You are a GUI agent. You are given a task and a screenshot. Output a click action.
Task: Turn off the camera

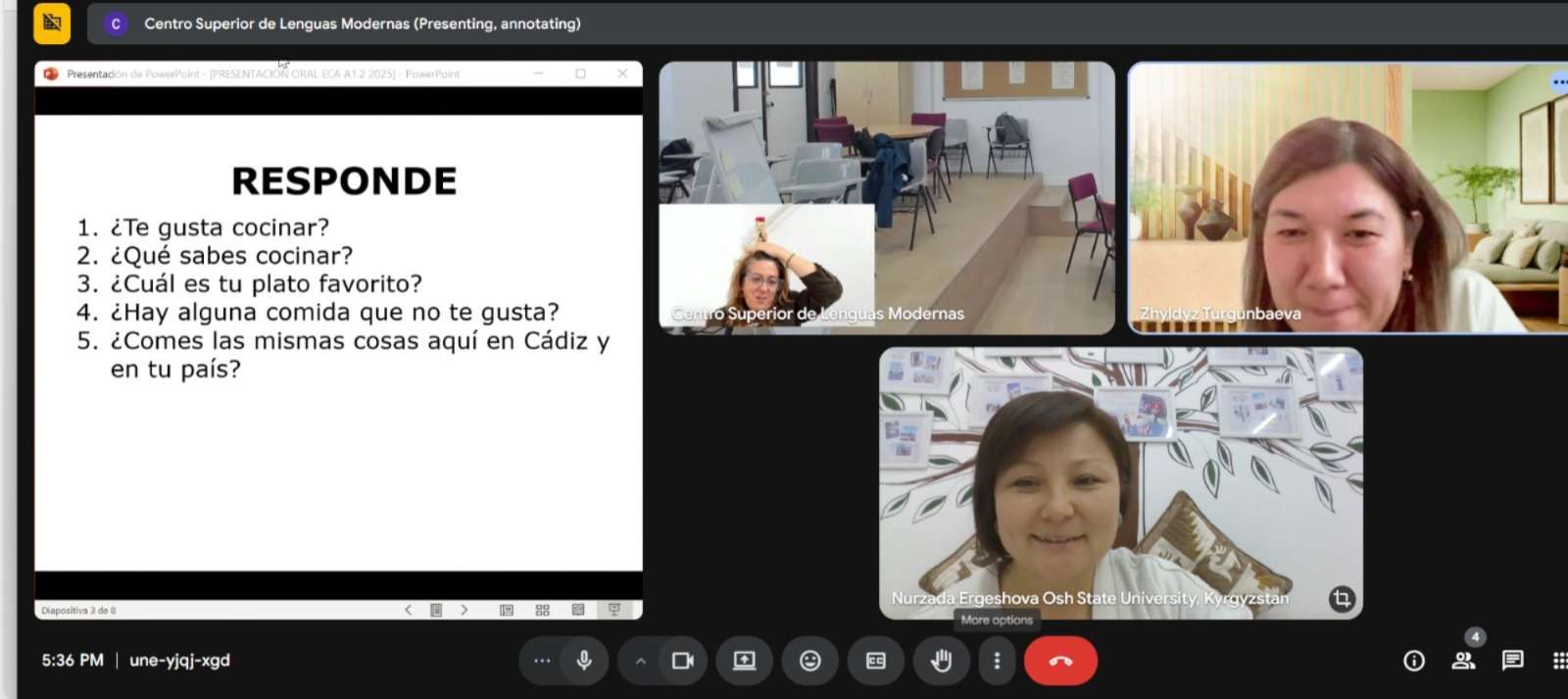pyautogui.click(x=683, y=661)
